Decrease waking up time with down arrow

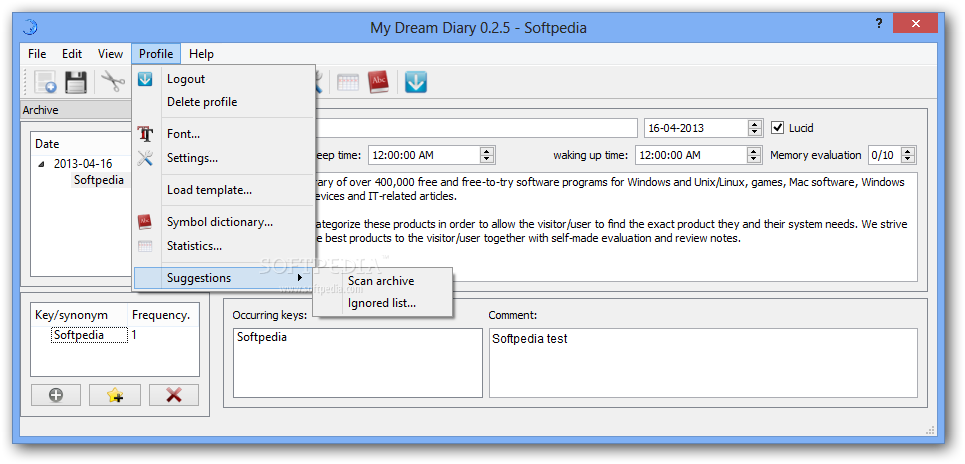click(754, 159)
